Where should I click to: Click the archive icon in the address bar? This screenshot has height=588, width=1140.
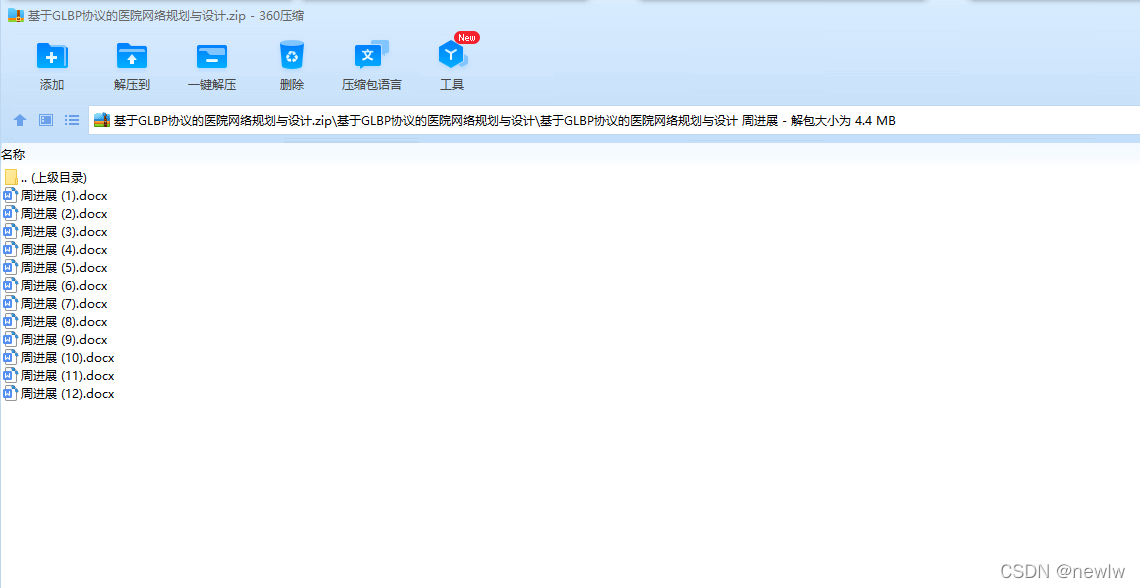tap(101, 120)
